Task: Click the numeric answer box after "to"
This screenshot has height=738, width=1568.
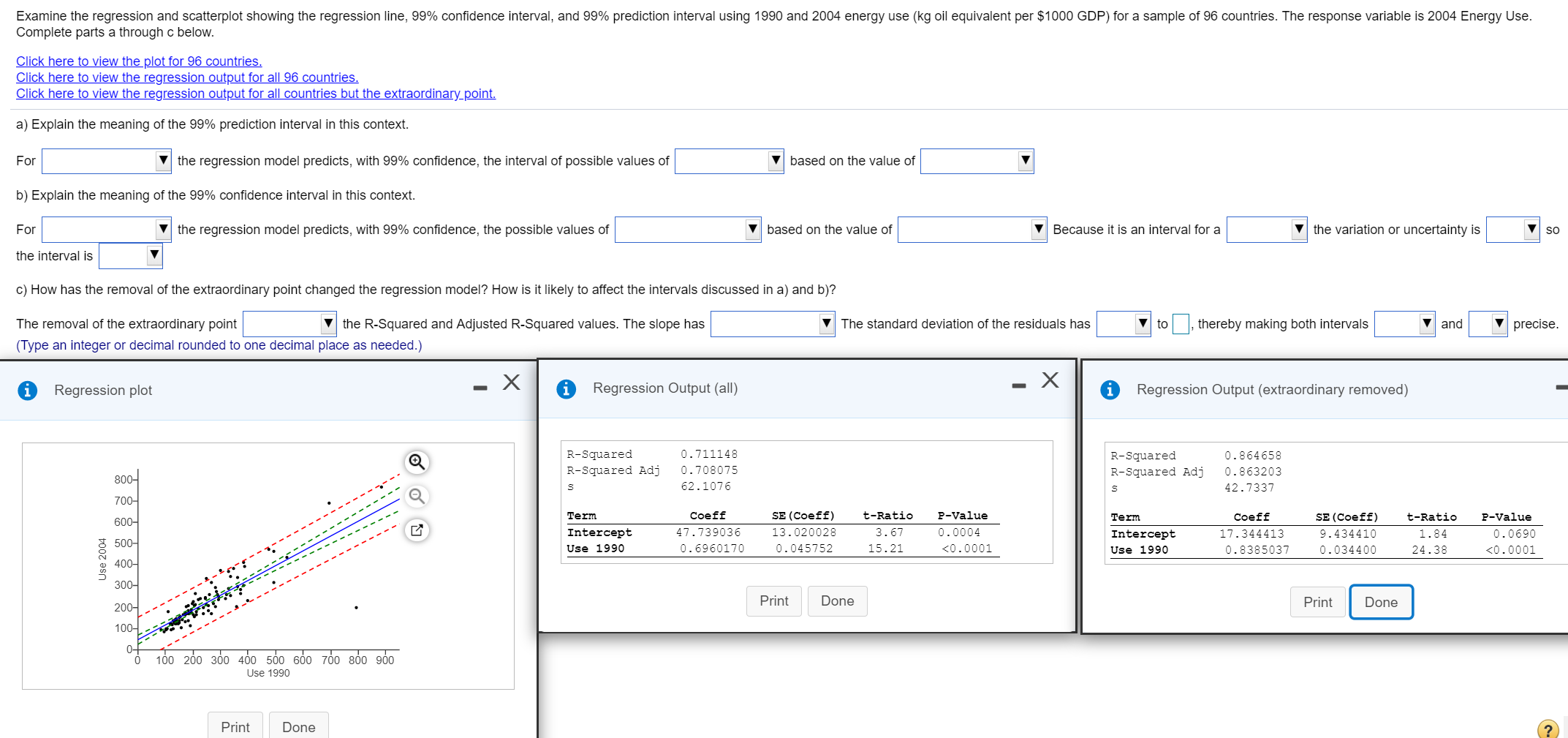Action: (1181, 324)
